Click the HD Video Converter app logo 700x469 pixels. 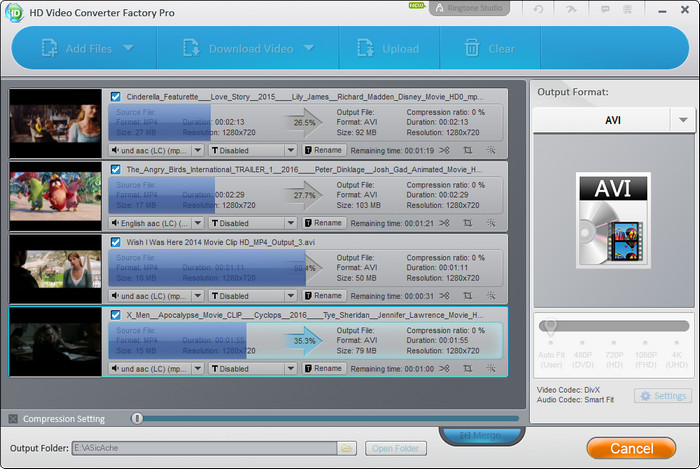pyautogui.click(x=14, y=12)
